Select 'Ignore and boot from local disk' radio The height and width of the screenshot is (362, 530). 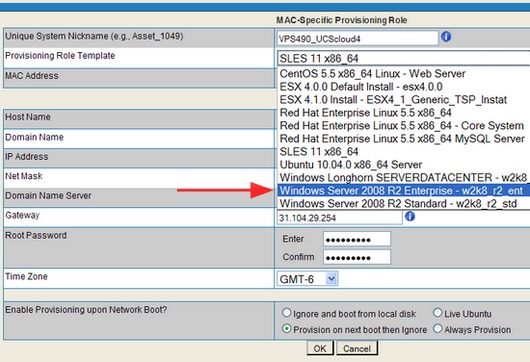[286, 313]
